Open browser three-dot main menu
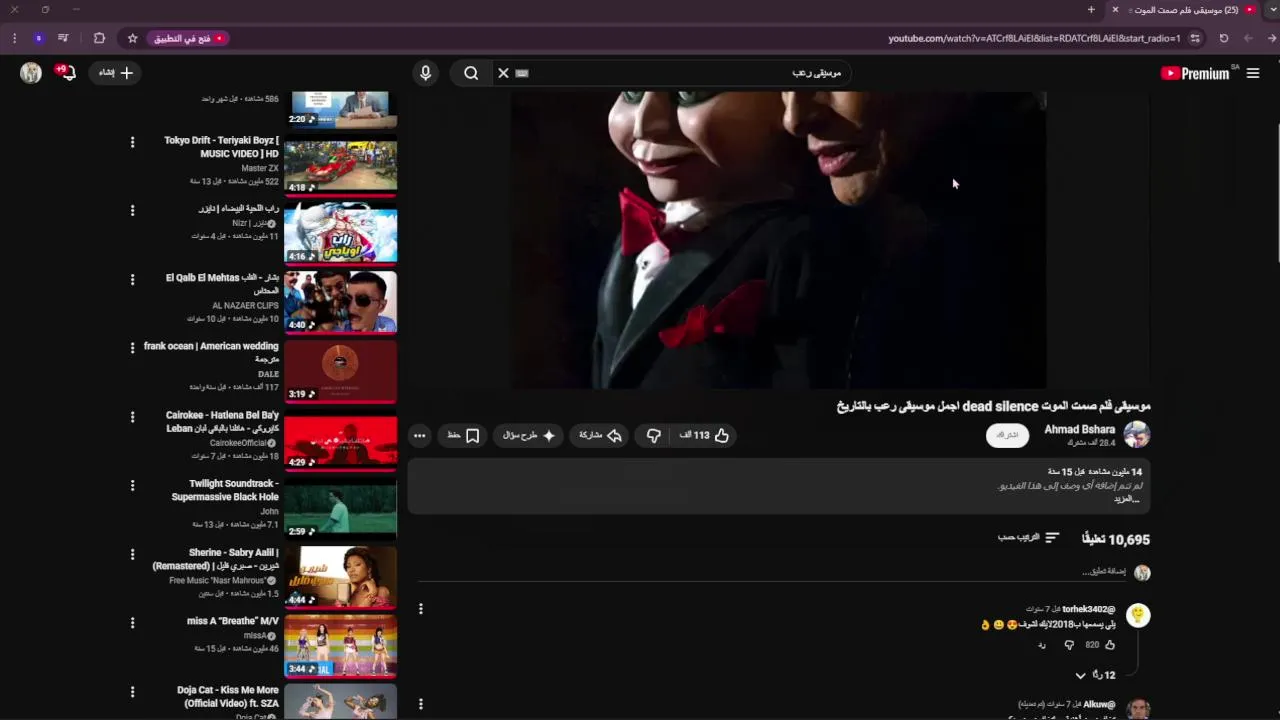Screen dimensions: 1280x720 (14, 38)
